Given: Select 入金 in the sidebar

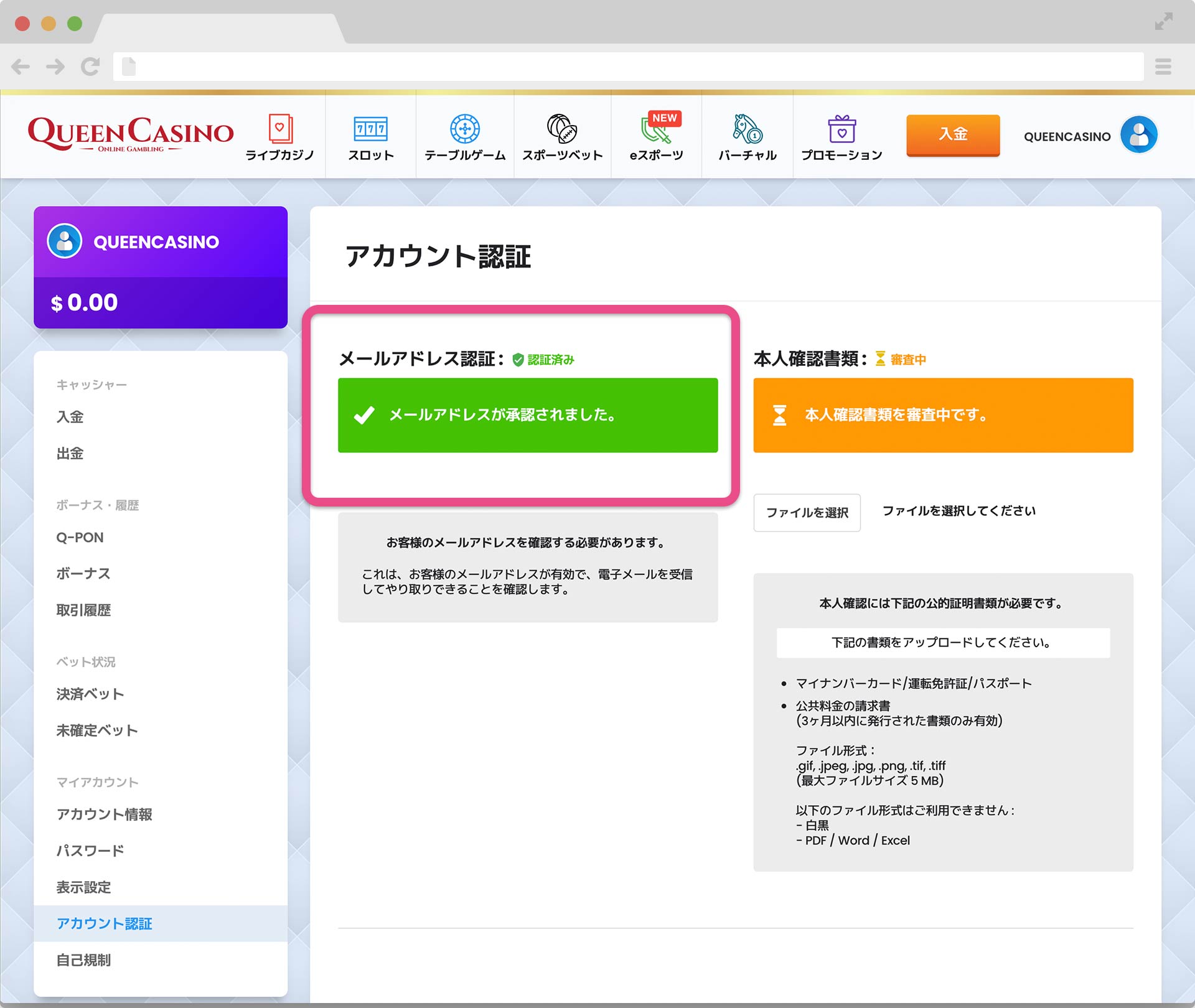Looking at the screenshot, I should [70, 417].
